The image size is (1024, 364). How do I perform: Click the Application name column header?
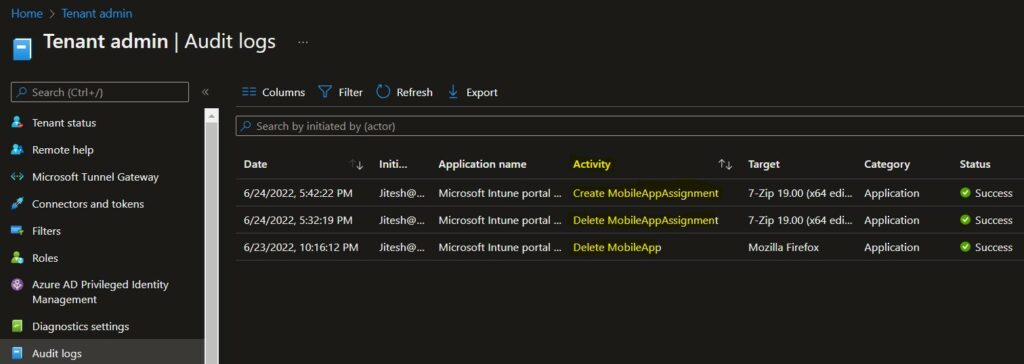pyautogui.click(x=482, y=164)
